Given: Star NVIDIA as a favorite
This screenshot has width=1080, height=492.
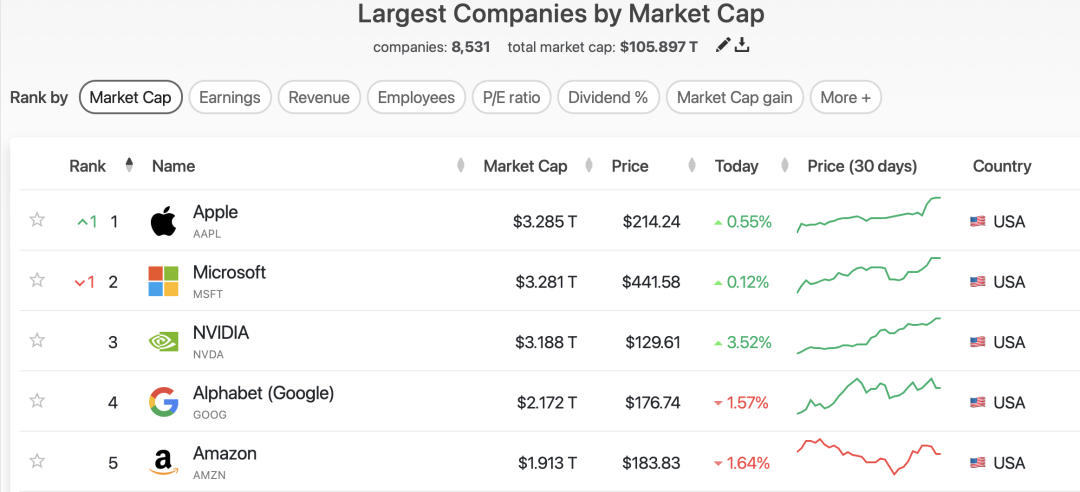Looking at the screenshot, I should [37, 341].
